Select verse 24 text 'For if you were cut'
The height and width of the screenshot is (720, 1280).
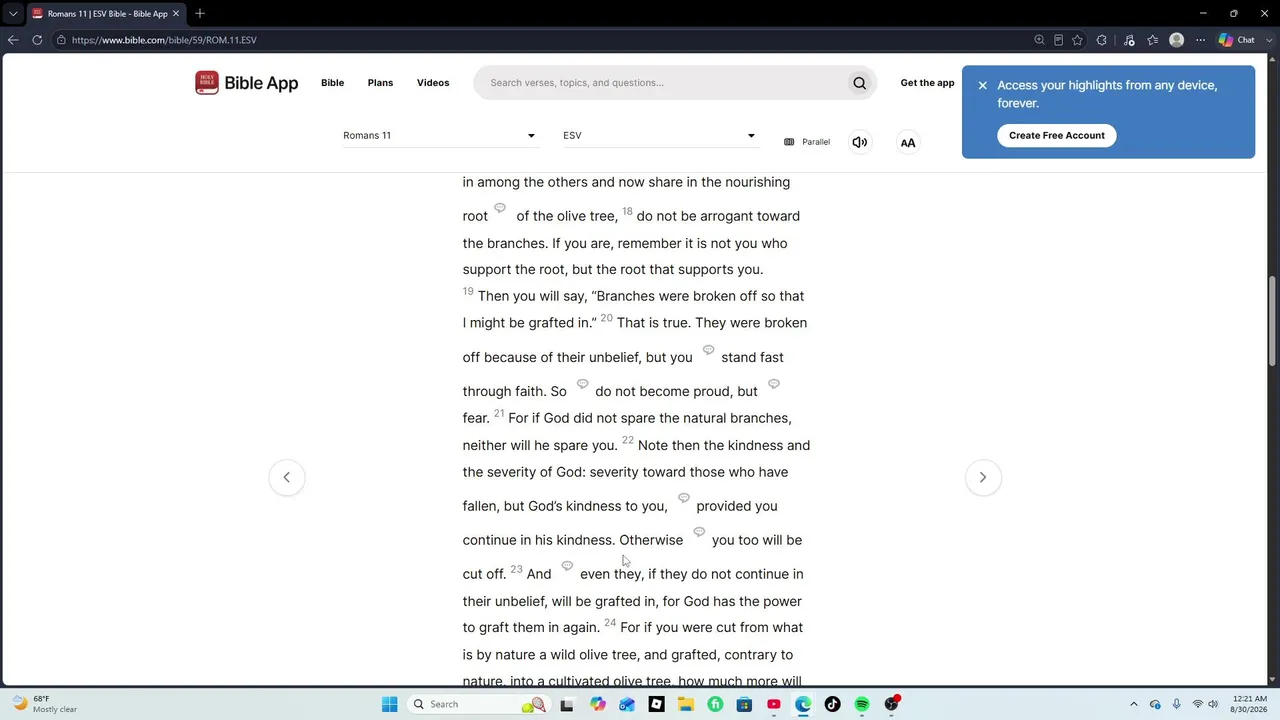click(677, 628)
